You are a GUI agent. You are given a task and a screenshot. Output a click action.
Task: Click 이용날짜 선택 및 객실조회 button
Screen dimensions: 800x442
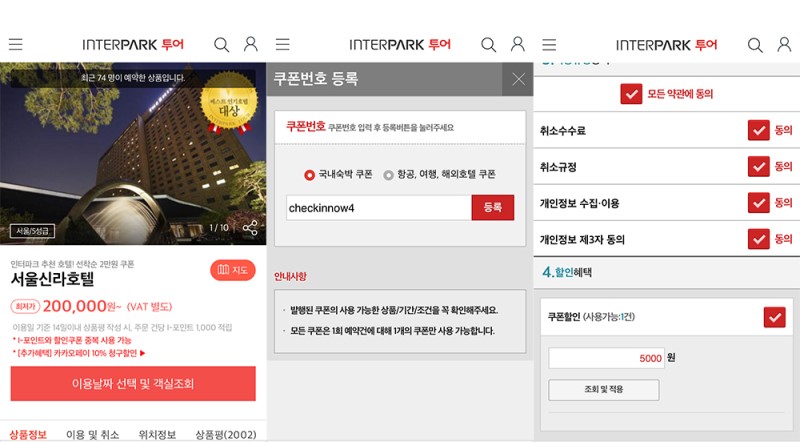133,383
